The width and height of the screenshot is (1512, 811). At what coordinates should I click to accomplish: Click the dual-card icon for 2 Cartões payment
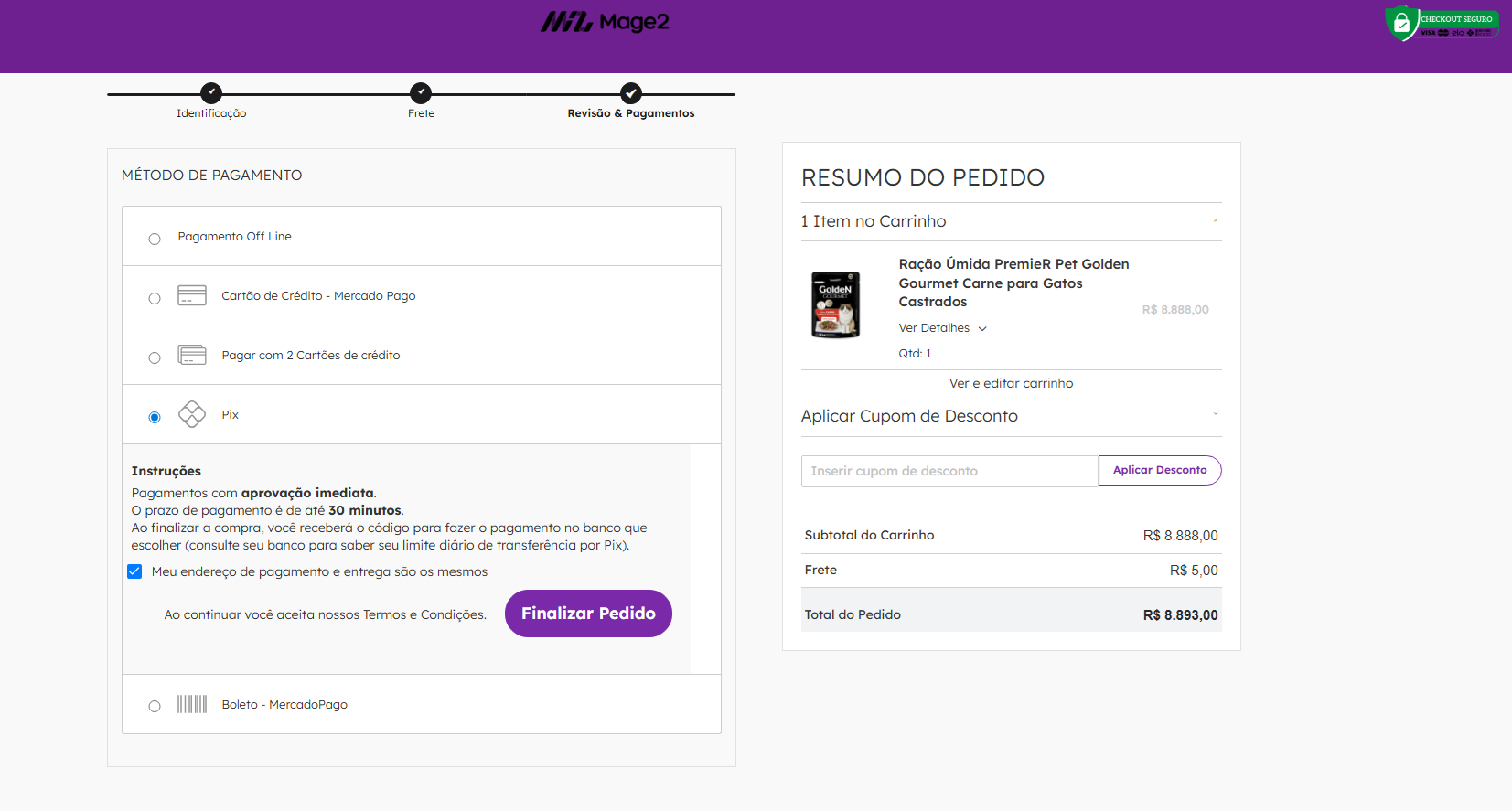point(192,355)
